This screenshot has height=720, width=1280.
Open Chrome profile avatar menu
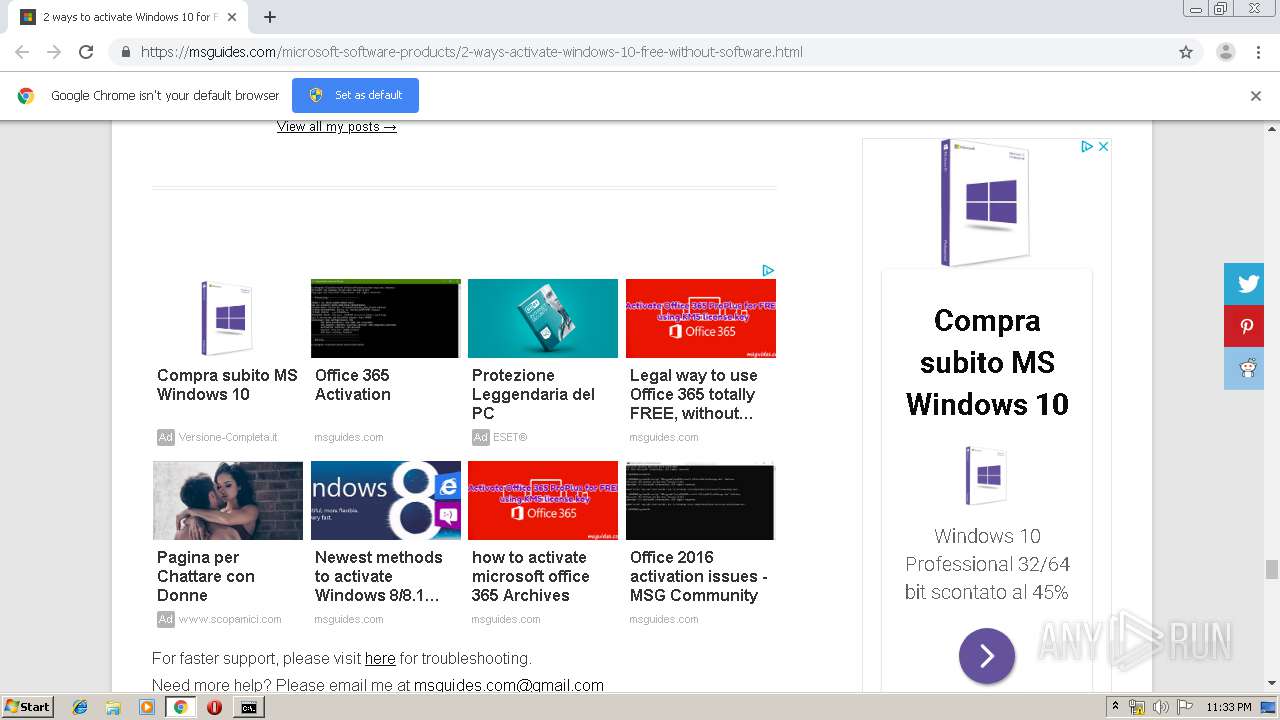[1225, 52]
